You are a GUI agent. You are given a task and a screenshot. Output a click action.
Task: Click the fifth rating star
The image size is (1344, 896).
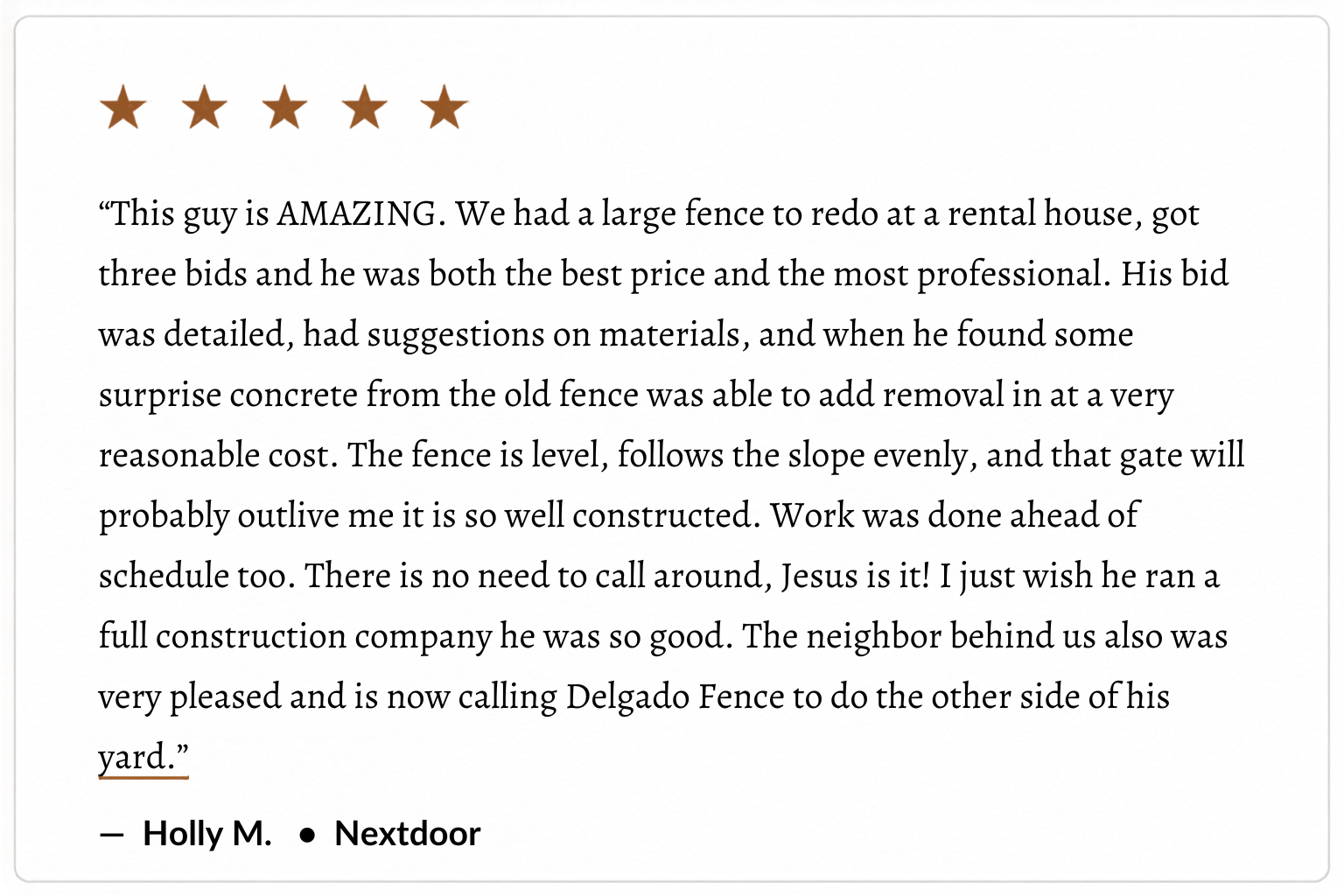tap(444, 108)
